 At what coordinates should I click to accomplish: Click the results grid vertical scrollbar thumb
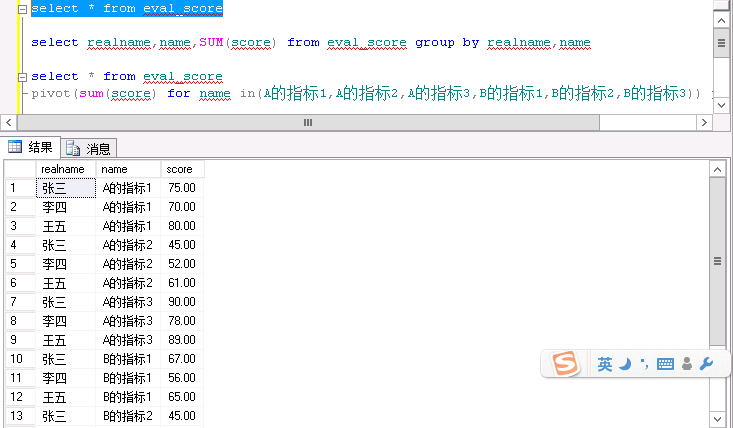click(x=717, y=262)
